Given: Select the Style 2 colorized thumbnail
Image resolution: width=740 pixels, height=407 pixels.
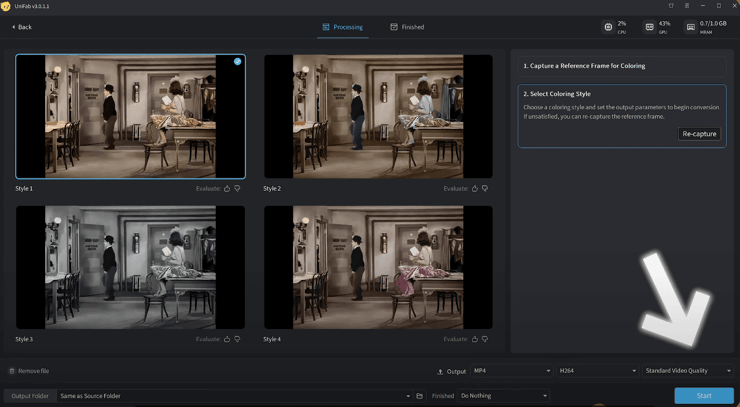Looking at the screenshot, I should [x=378, y=116].
